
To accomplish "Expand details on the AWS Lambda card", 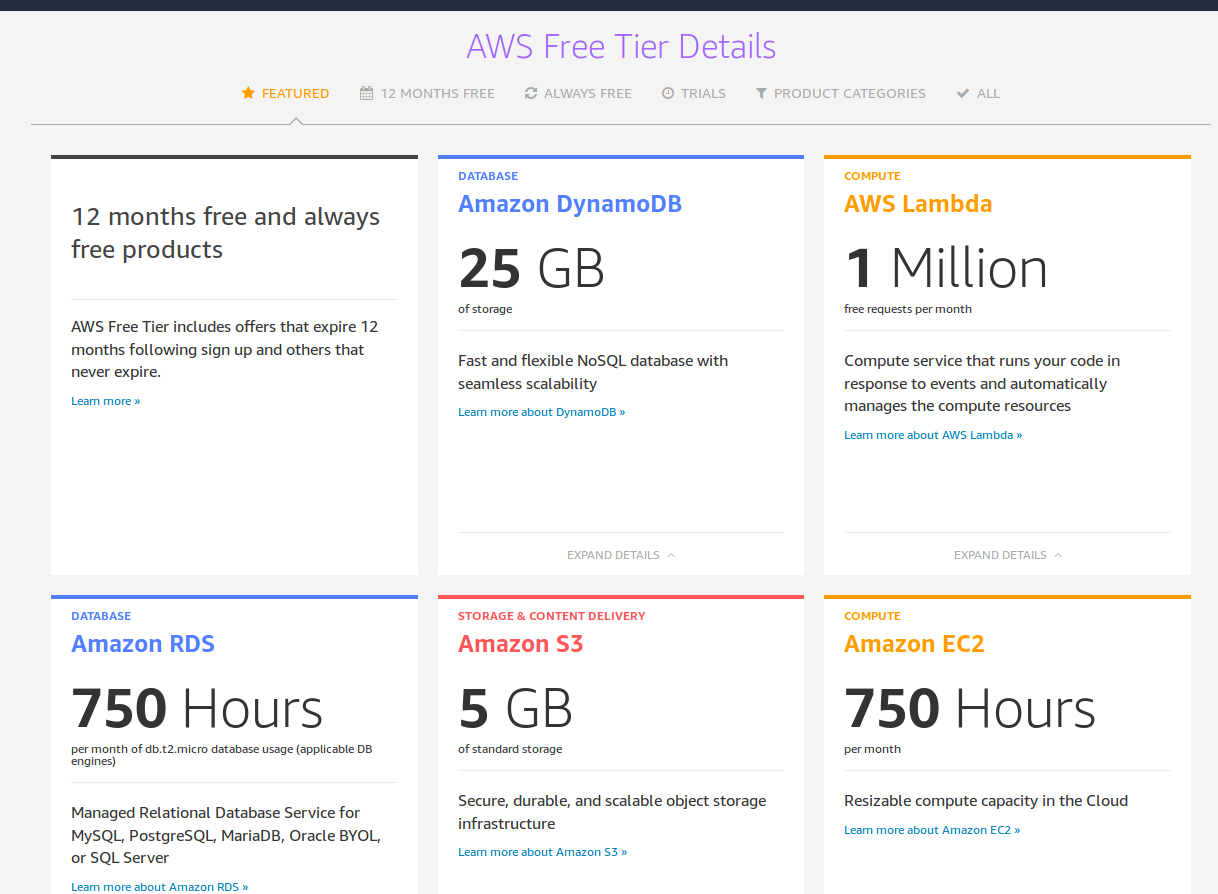I will [1000, 555].
